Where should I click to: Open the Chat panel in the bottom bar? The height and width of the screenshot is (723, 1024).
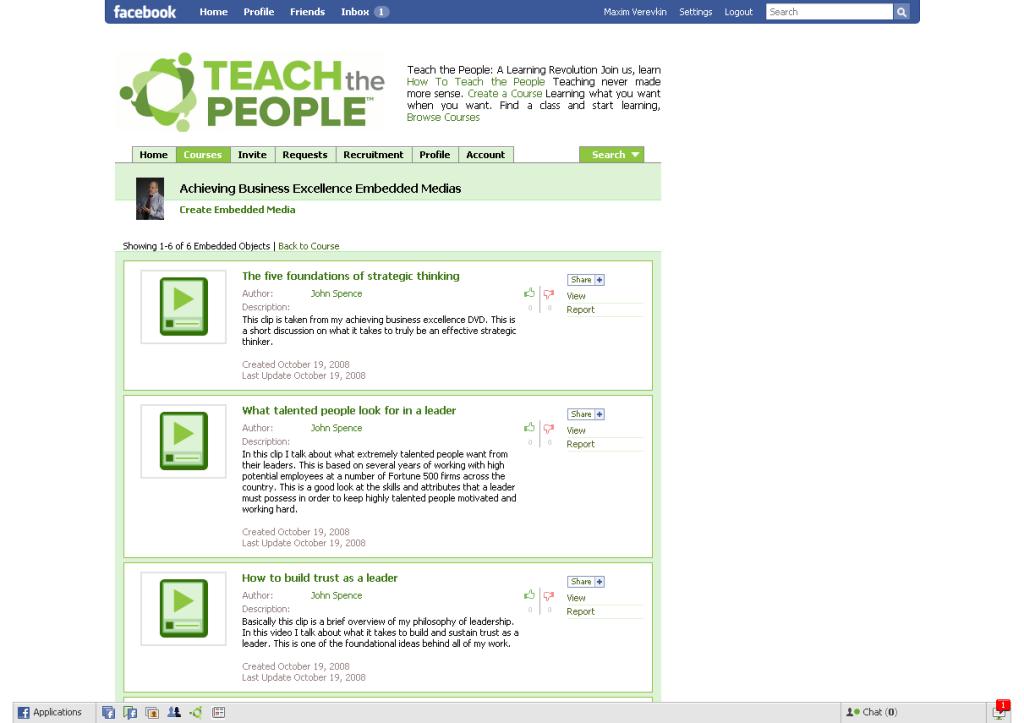click(x=872, y=712)
